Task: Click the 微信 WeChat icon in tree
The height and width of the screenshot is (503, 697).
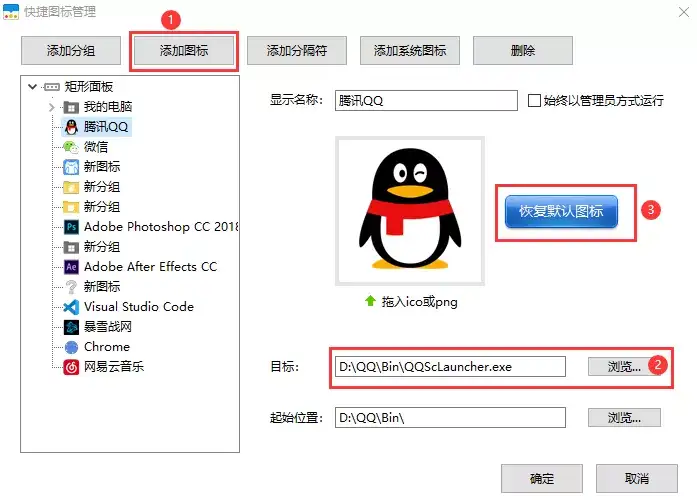Action: point(71,147)
